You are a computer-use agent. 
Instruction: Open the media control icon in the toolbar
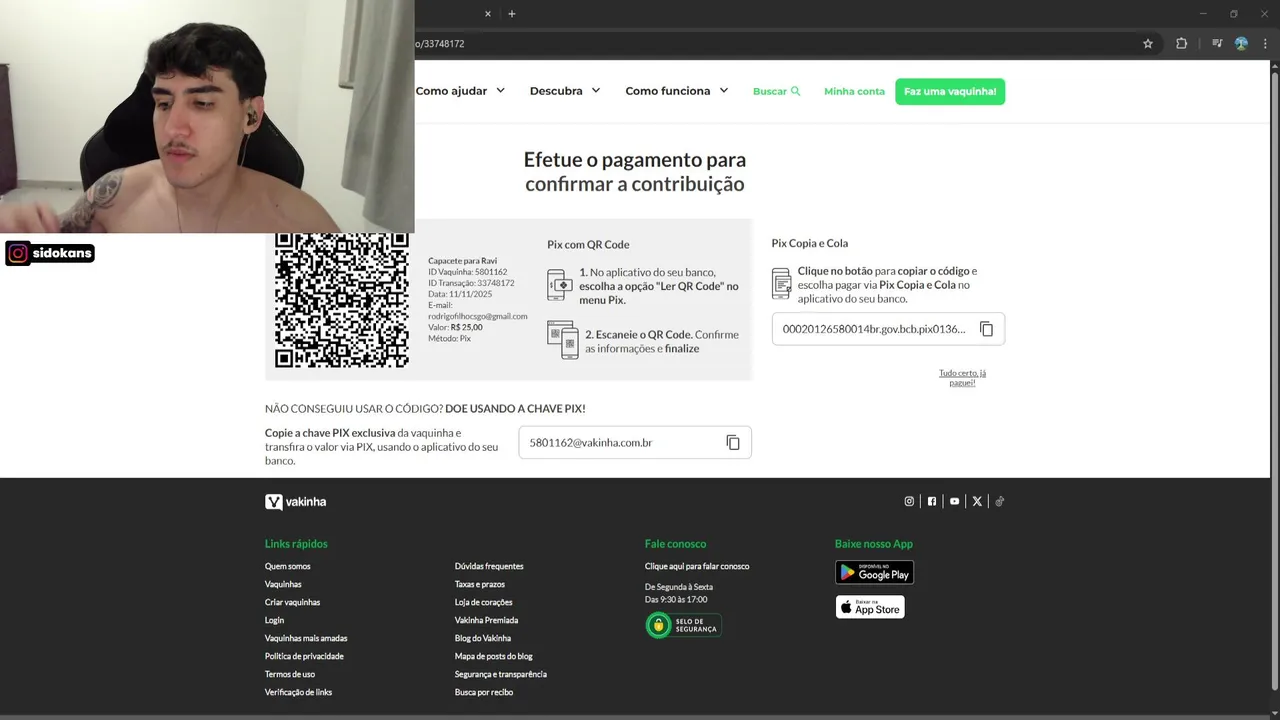[x=1217, y=44]
